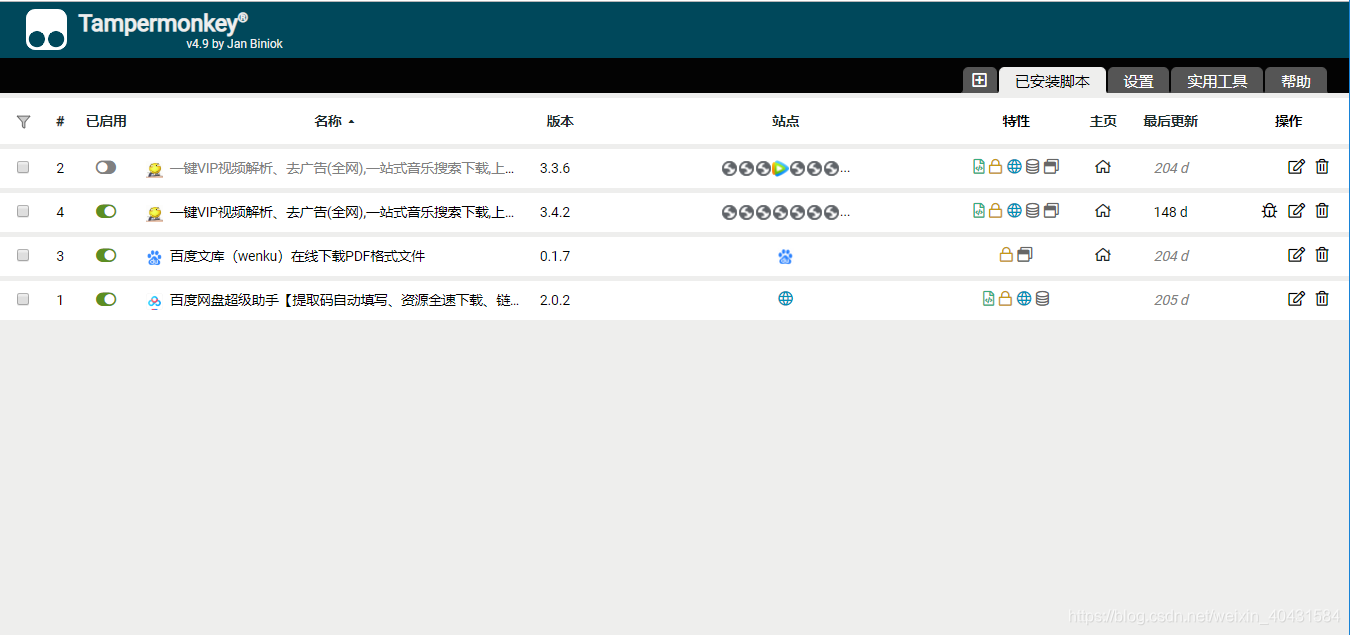Click globe feature icon for script 3.4.2
The height and width of the screenshot is (635, 1350).
point(1014,211)
